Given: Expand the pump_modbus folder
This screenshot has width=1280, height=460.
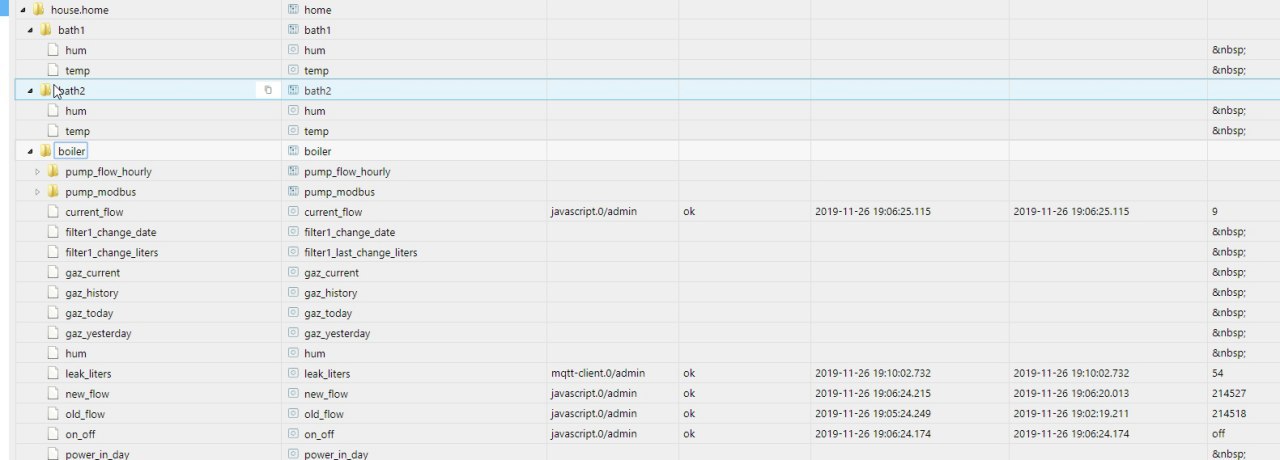Looking at the screenshot, I should click(x=38, y=191).
